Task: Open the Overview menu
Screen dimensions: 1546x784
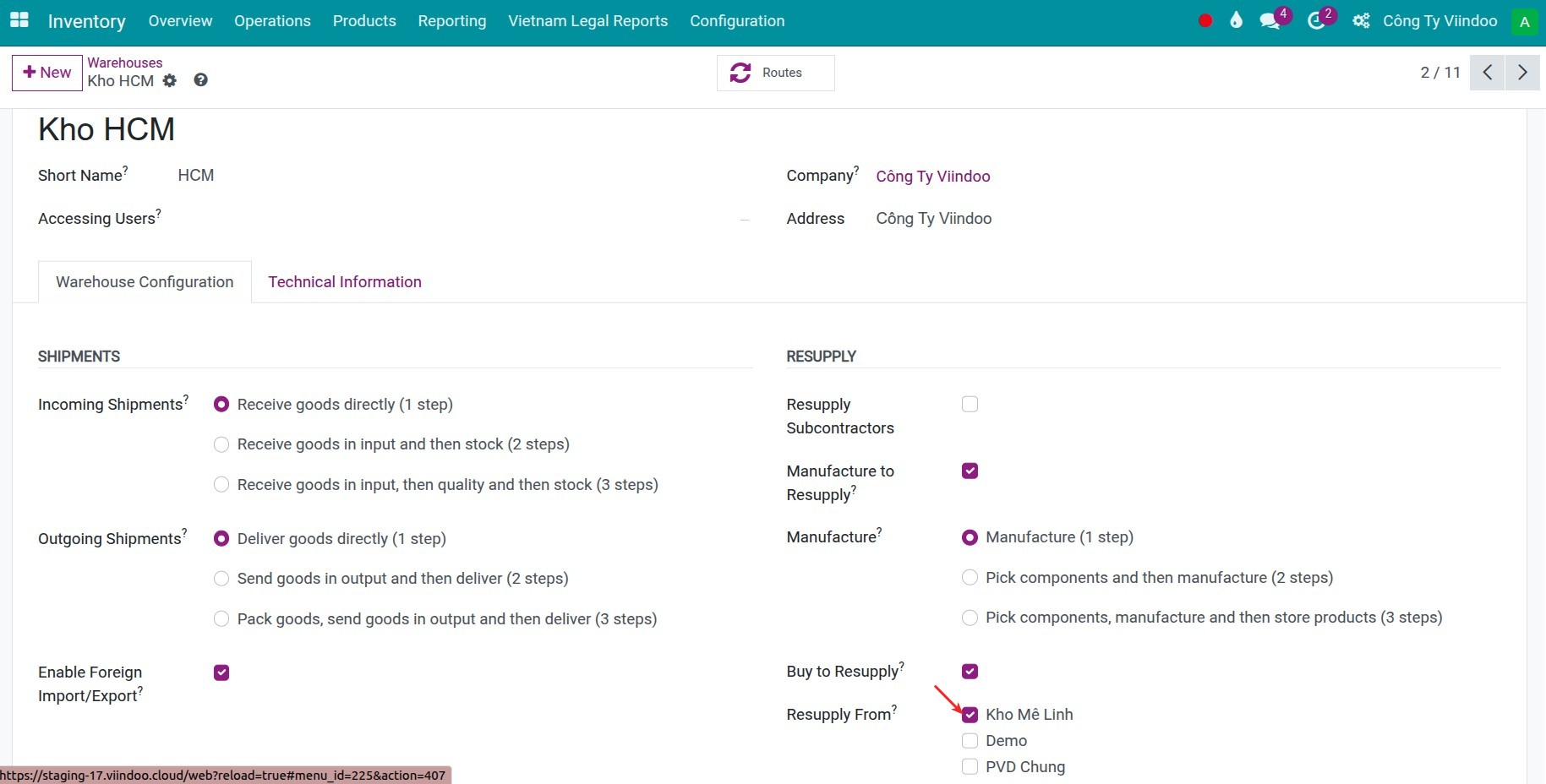Action: pyautogui.click(x=180, y=21)
